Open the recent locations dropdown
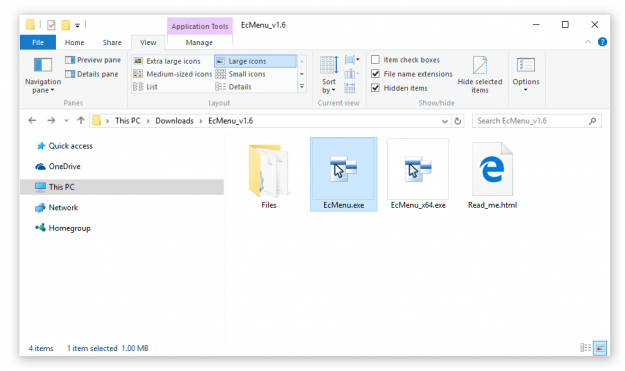 66,121
